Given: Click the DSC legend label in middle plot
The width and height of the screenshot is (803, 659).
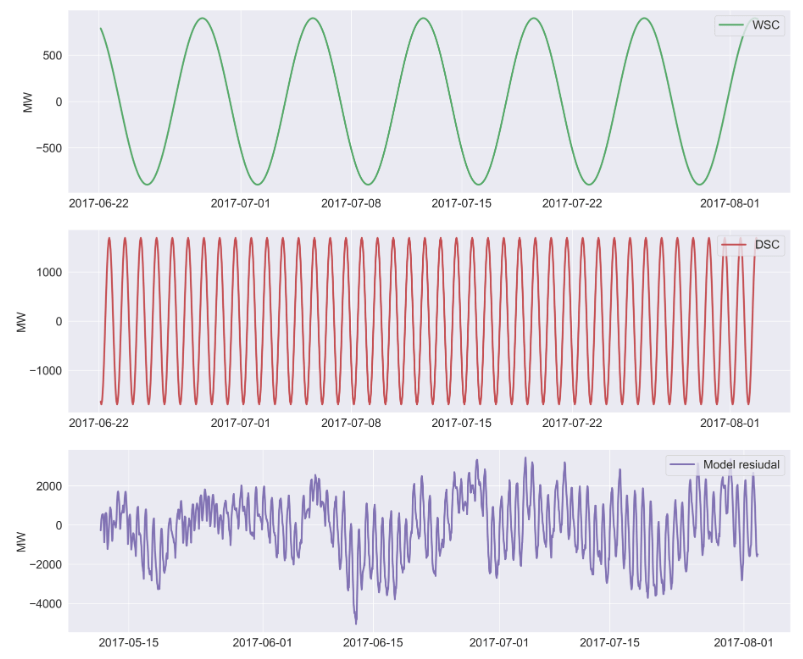Looking at the screenshot, I should [x=768, y=245].
